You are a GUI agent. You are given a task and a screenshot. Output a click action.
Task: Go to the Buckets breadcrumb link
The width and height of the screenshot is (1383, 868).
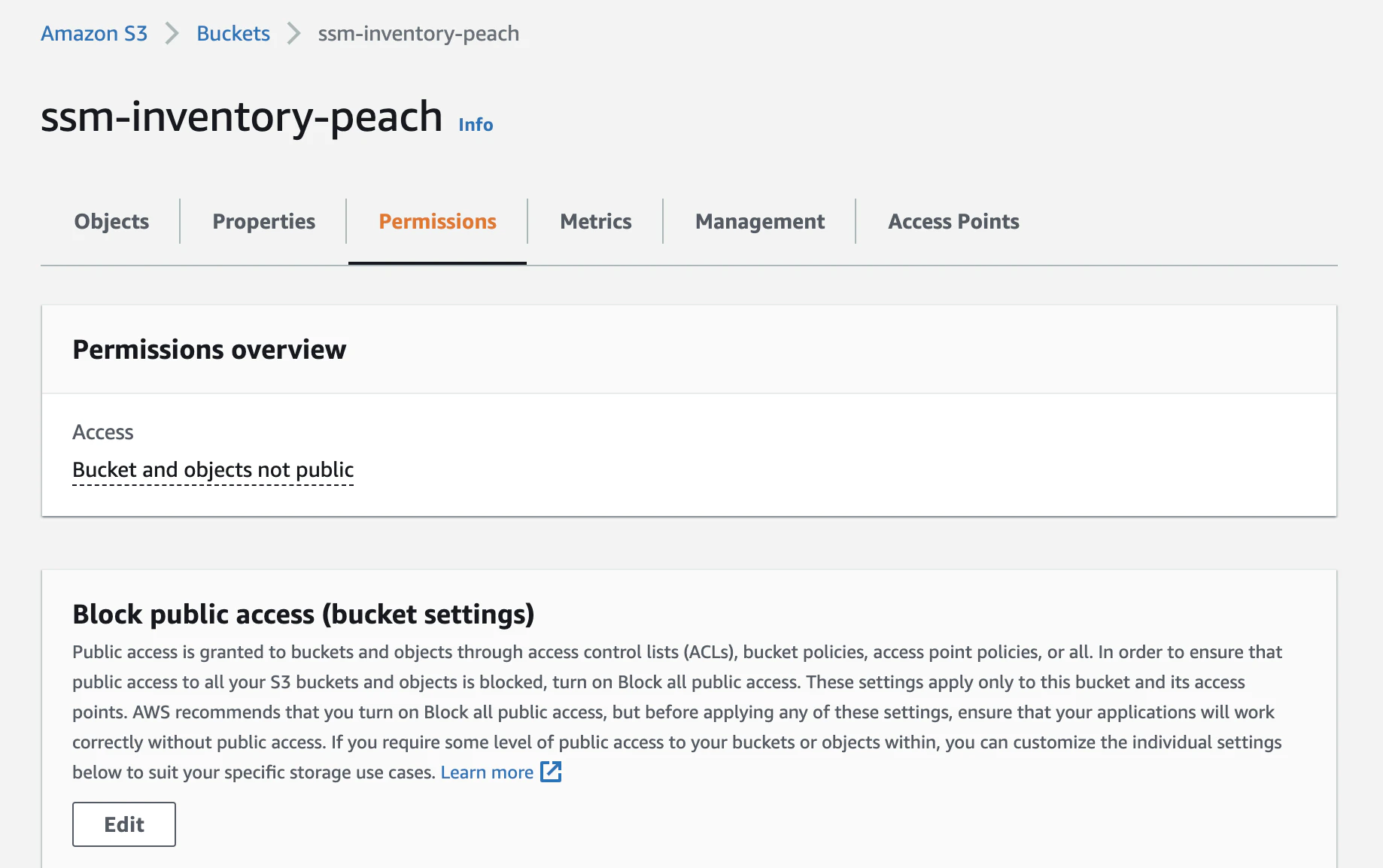233,33
